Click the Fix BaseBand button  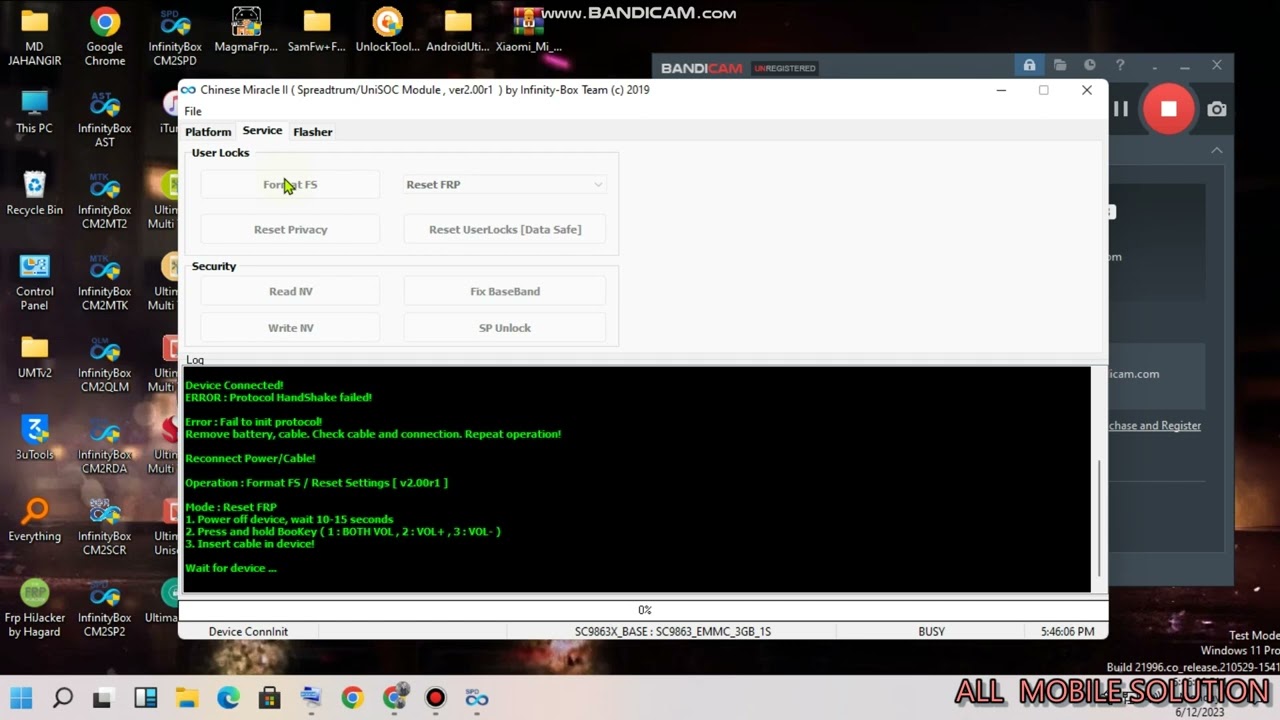pos(505,291)
